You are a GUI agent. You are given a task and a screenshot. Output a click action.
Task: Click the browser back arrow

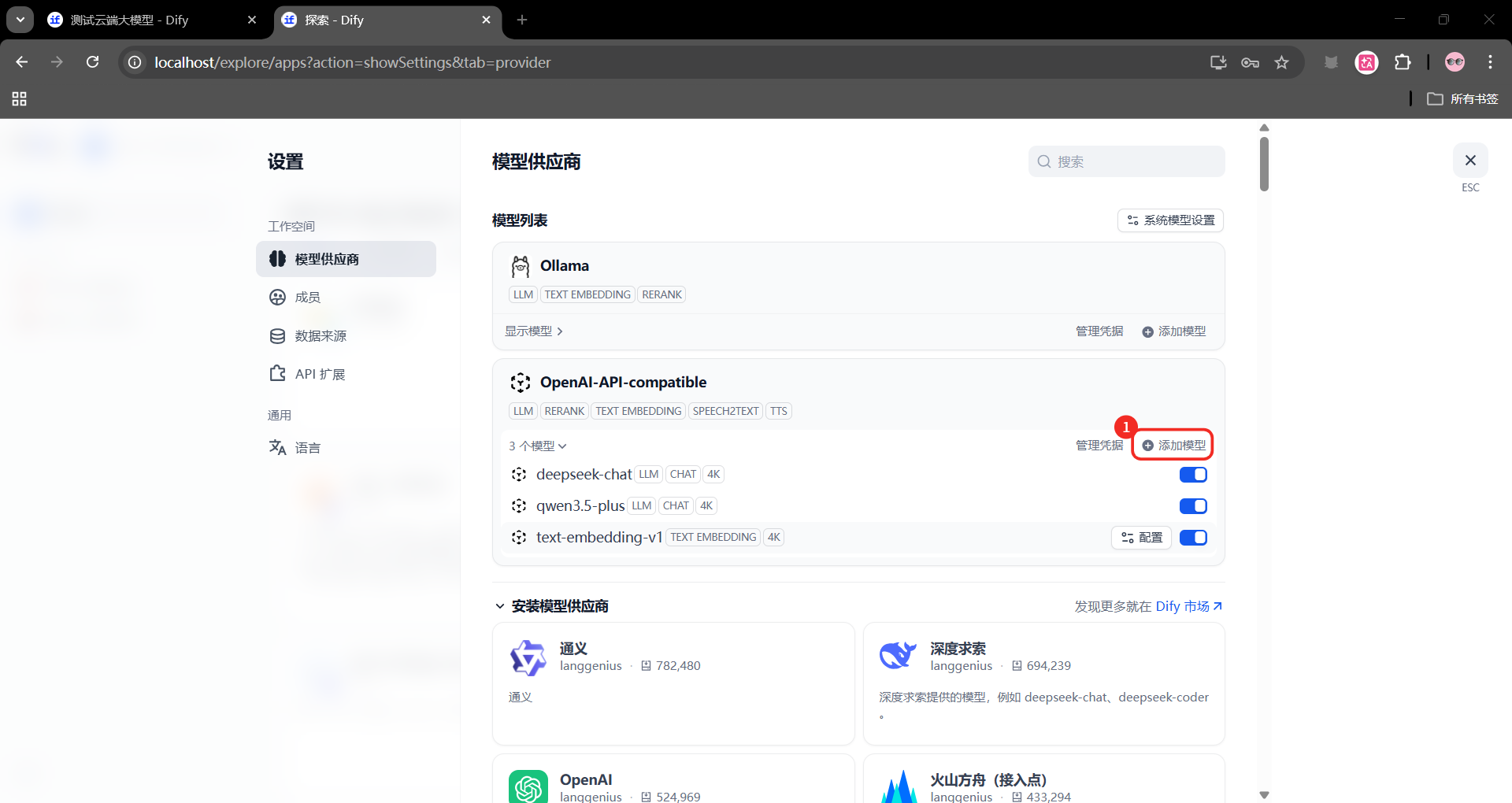22,62
